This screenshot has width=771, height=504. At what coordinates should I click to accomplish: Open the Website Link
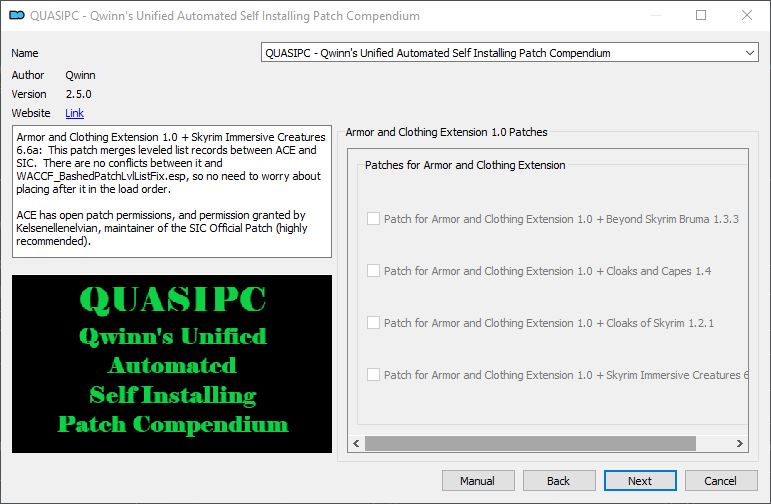[x=74, y=113]
